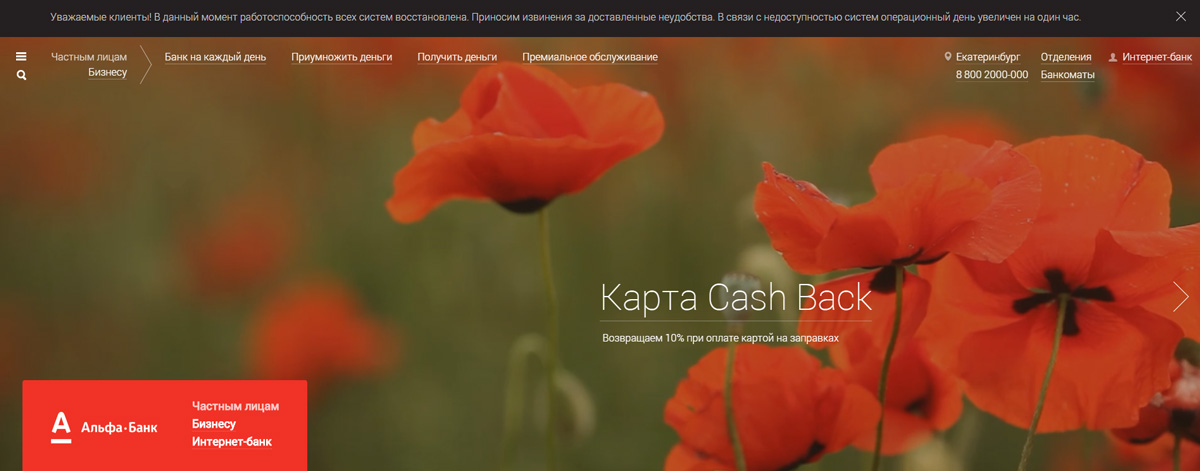Open Карта Cash Back promo title
This screenshot has height=471, width=1200.
tap(736, 298)
